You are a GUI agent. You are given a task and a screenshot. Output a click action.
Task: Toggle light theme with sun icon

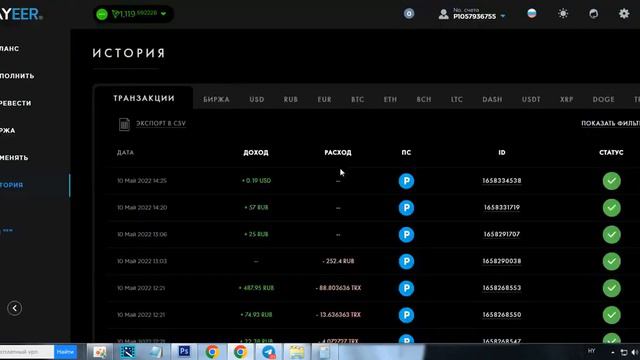(x=563, y=14)
